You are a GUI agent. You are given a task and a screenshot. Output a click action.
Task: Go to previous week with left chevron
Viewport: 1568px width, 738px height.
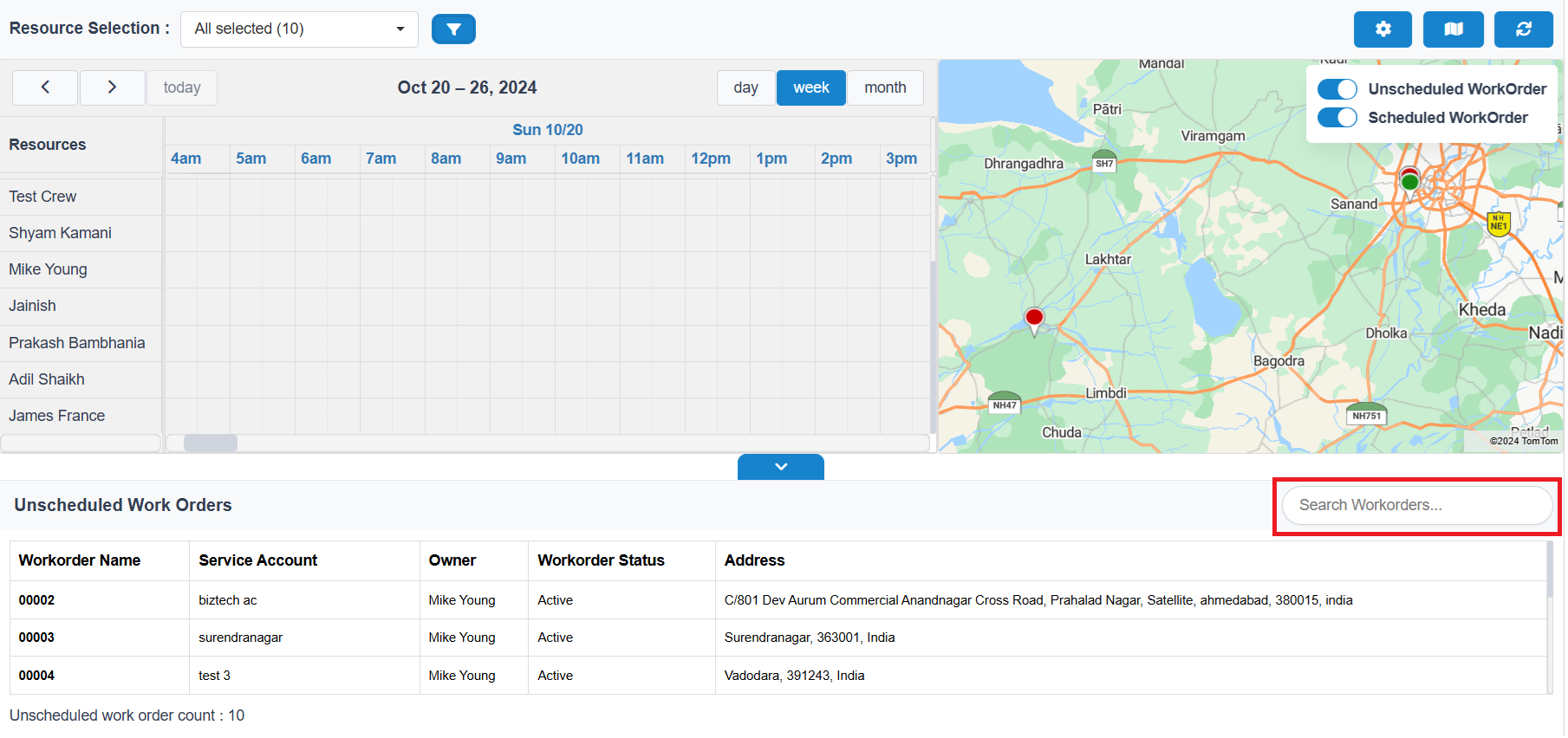(45, 87)
